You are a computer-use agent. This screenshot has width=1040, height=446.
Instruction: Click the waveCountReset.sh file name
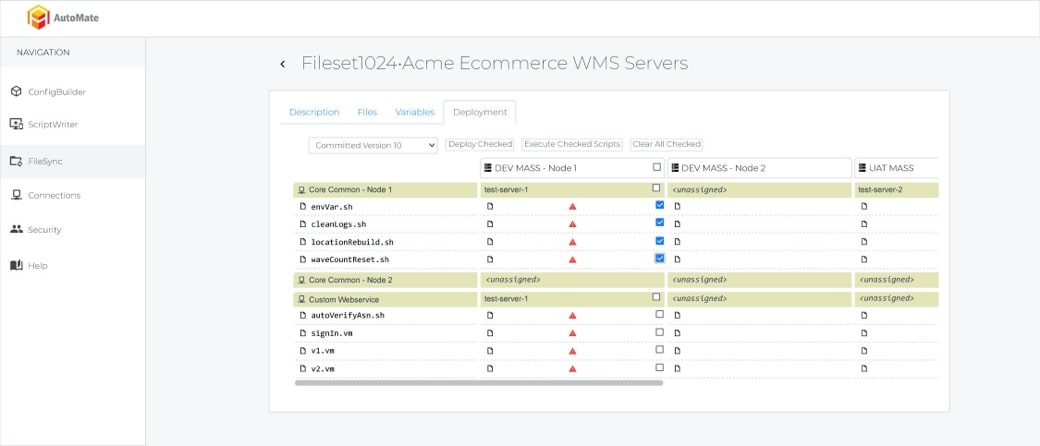350,260
